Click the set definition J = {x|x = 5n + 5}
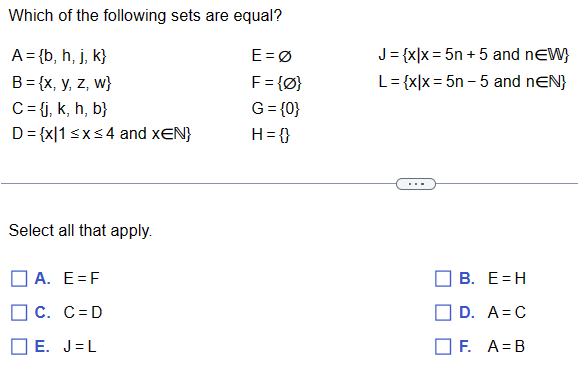578x377 pixels. coord(474,55)
